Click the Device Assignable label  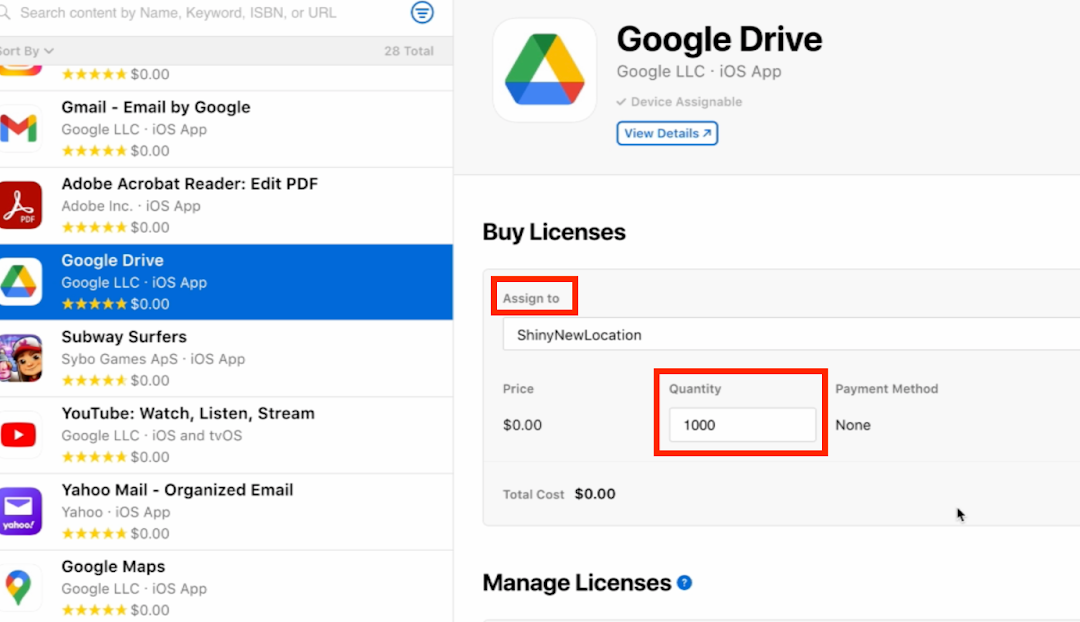pyautogui.click(x=686, y=102)
